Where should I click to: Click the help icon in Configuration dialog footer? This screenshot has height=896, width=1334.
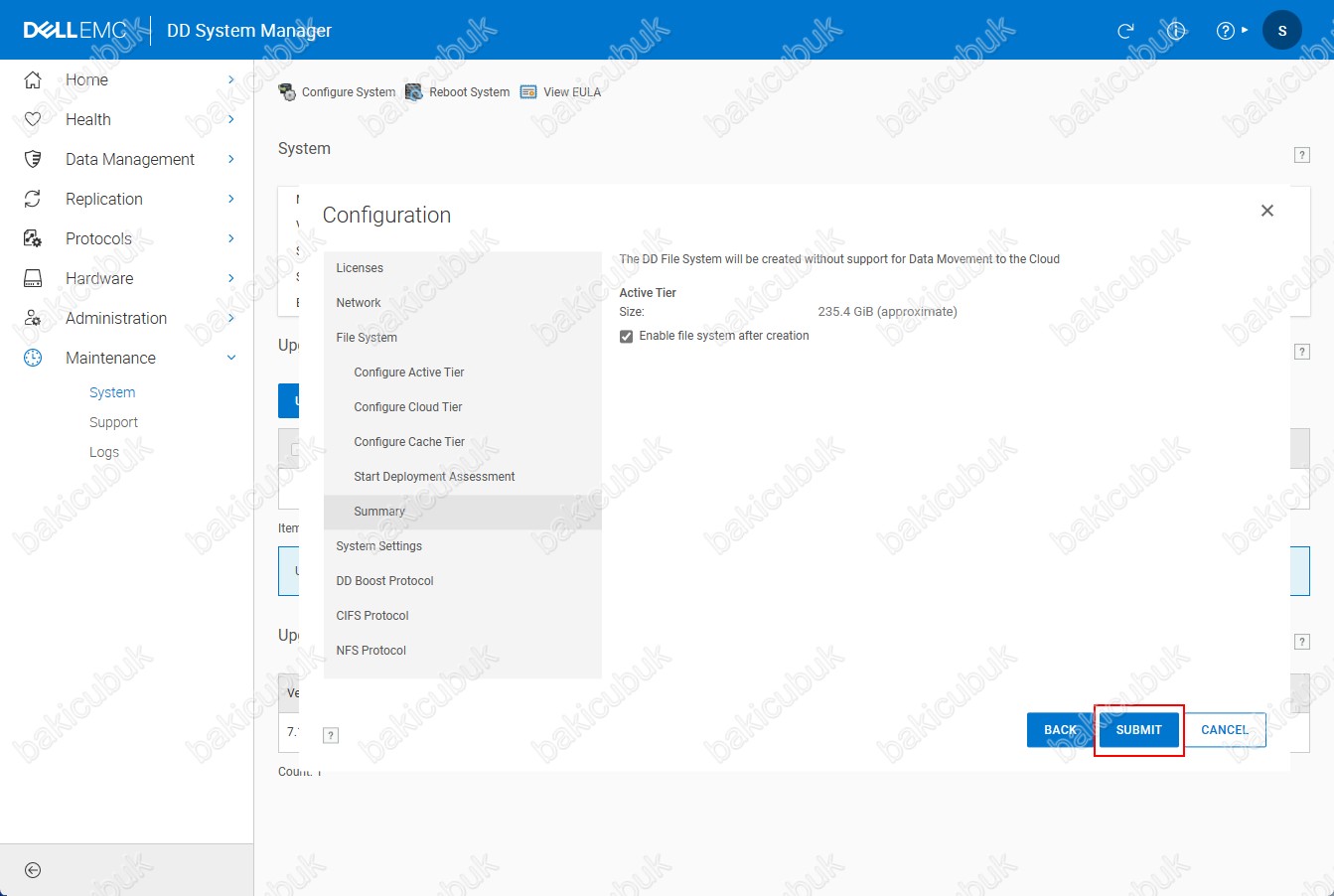[332, 735]
